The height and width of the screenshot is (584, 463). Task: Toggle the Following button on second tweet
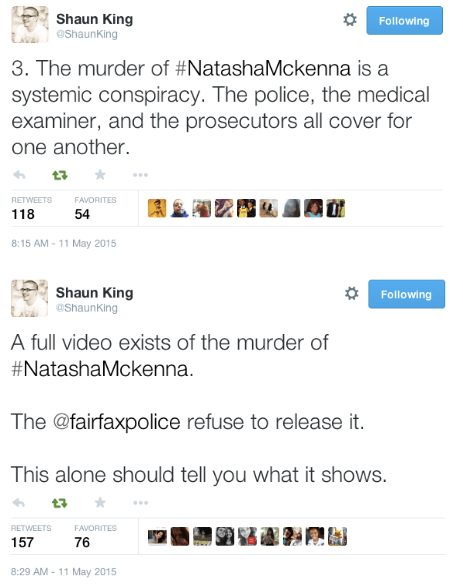point(406,294)
